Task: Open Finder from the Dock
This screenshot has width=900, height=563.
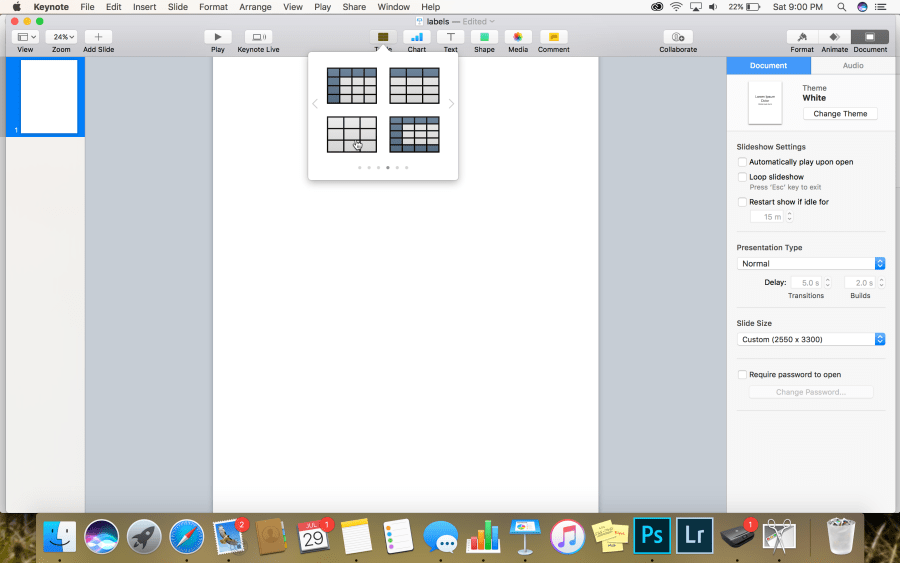Action: (x=59, y=537)
